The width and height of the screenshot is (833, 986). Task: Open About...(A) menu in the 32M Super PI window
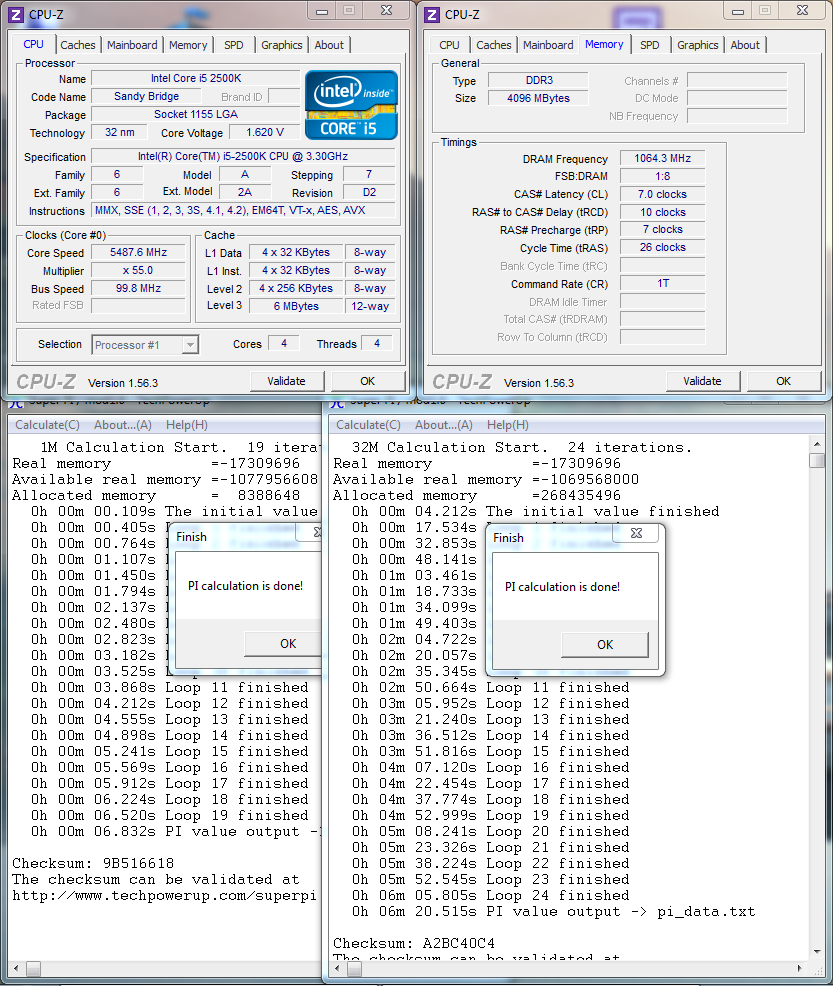pos(444,425)
